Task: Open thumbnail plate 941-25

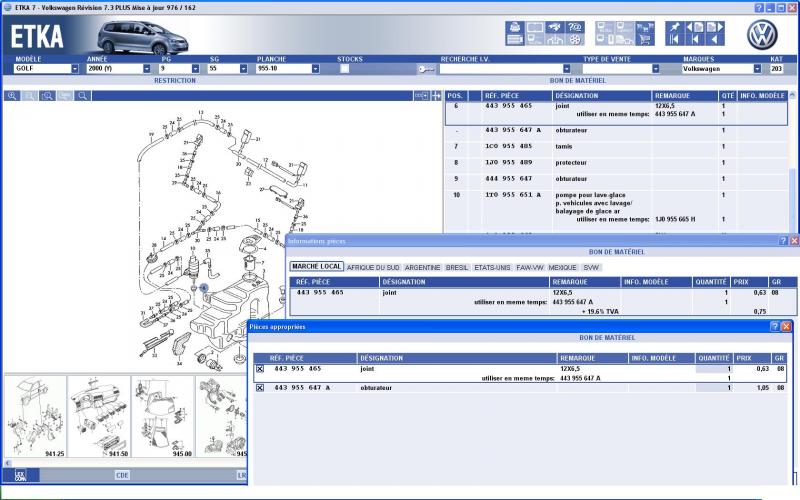Action: [35, 417]
